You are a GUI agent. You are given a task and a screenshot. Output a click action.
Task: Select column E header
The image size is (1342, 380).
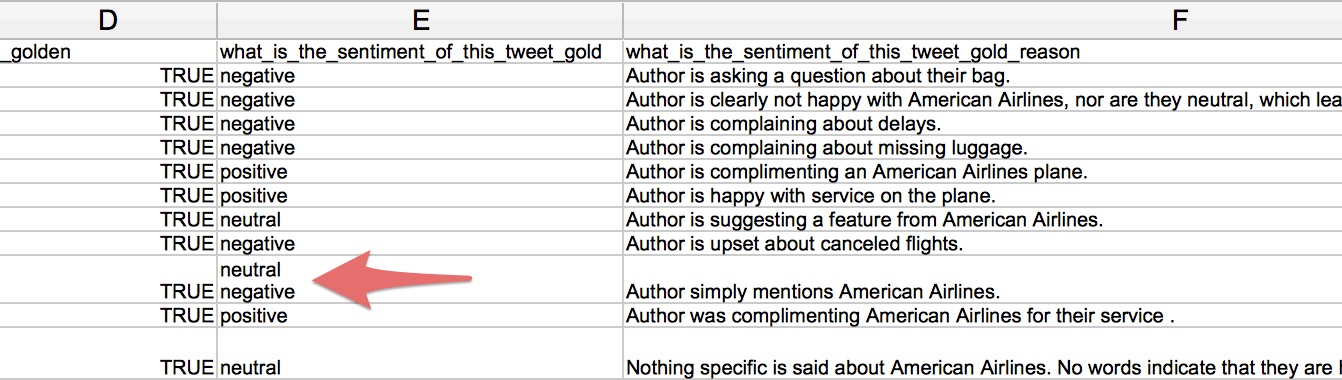pyautogui.click(x=420, y=20)
